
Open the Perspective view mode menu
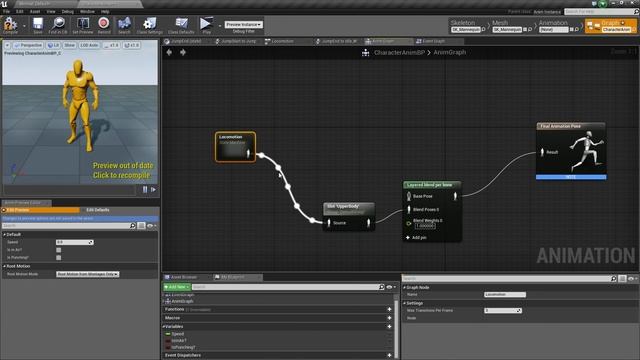[x=28, y=45]
